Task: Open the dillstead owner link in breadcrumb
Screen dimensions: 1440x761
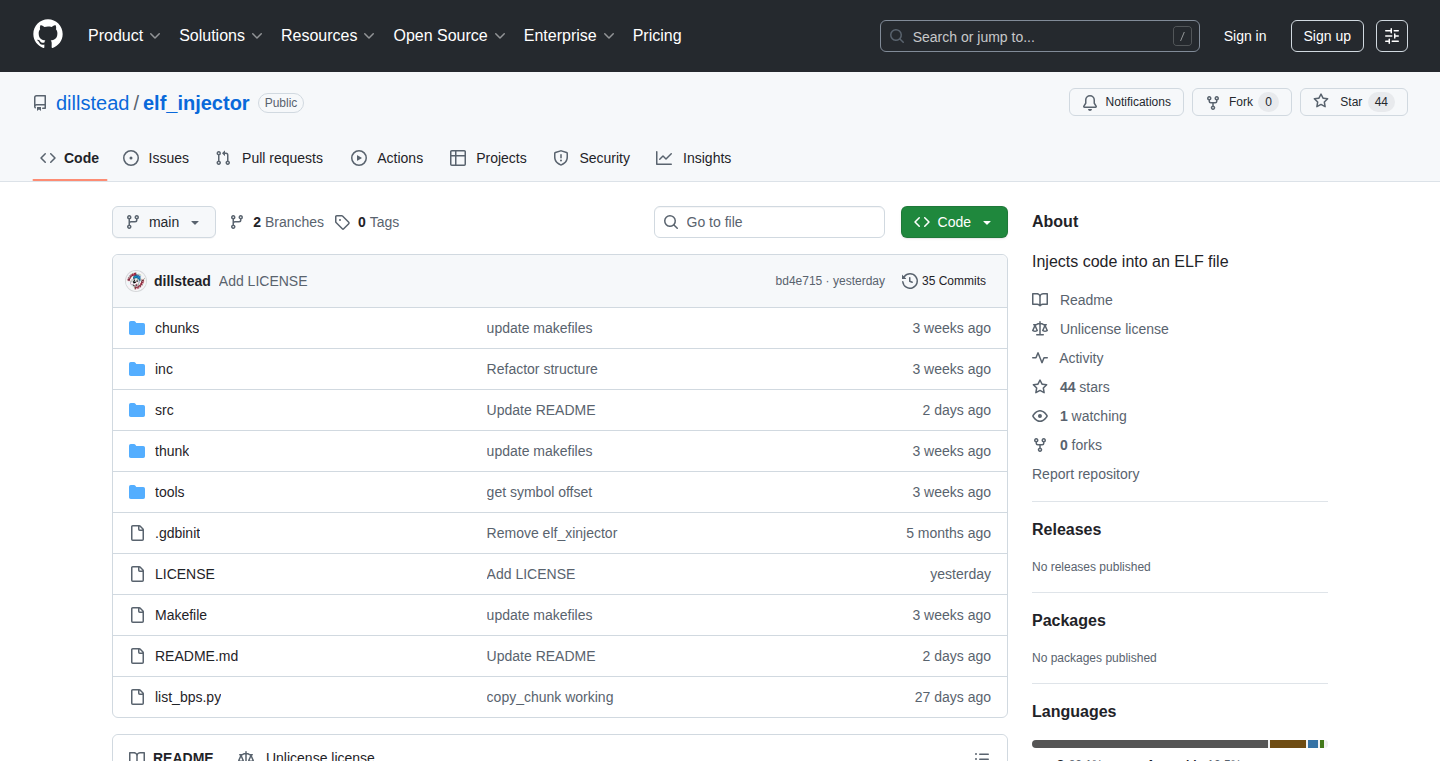Action: [92, 103]
